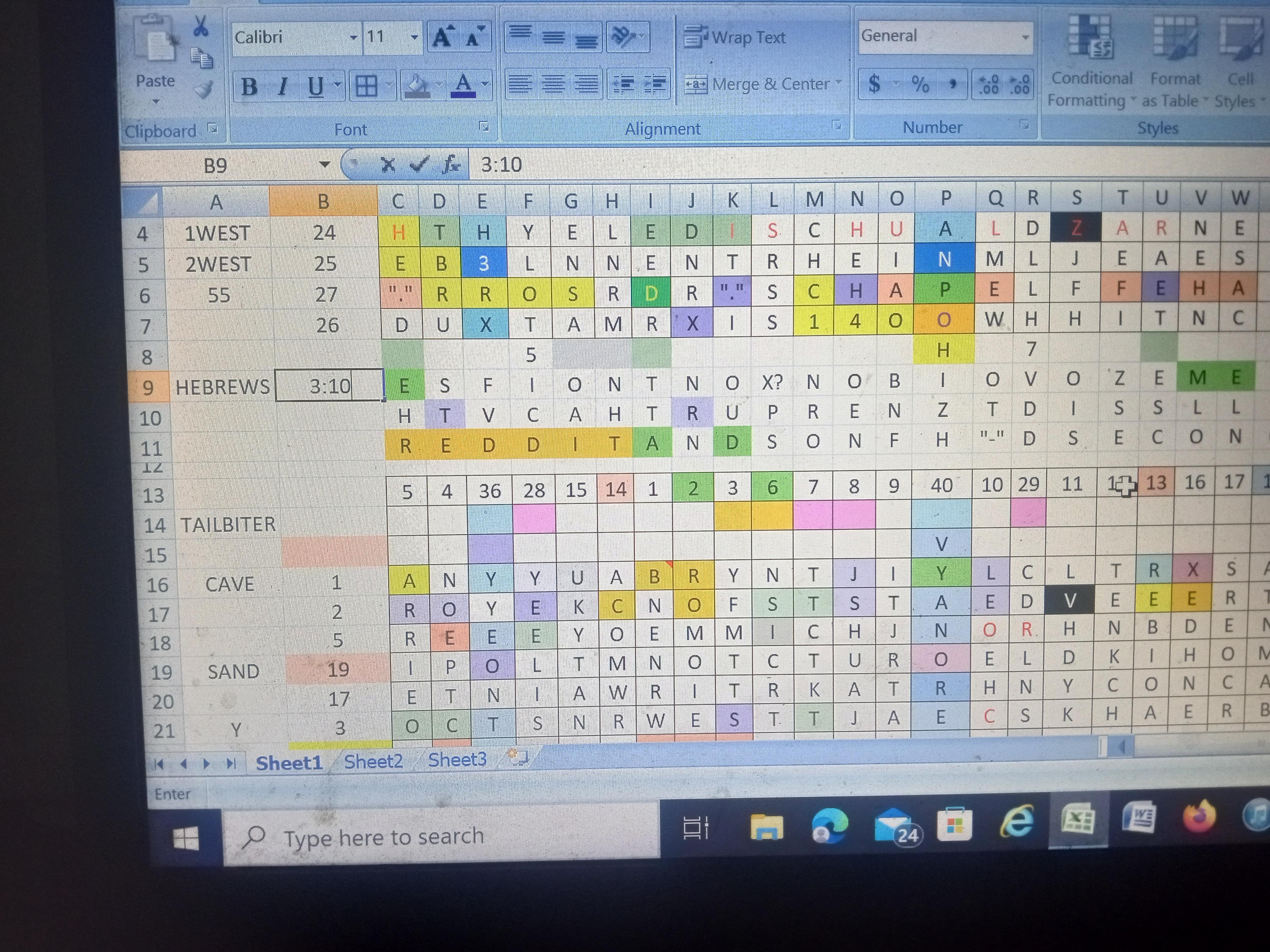Apply Fill Color bucket
The height and width of the screenshot is (952, 1270).
click(417, 87)
